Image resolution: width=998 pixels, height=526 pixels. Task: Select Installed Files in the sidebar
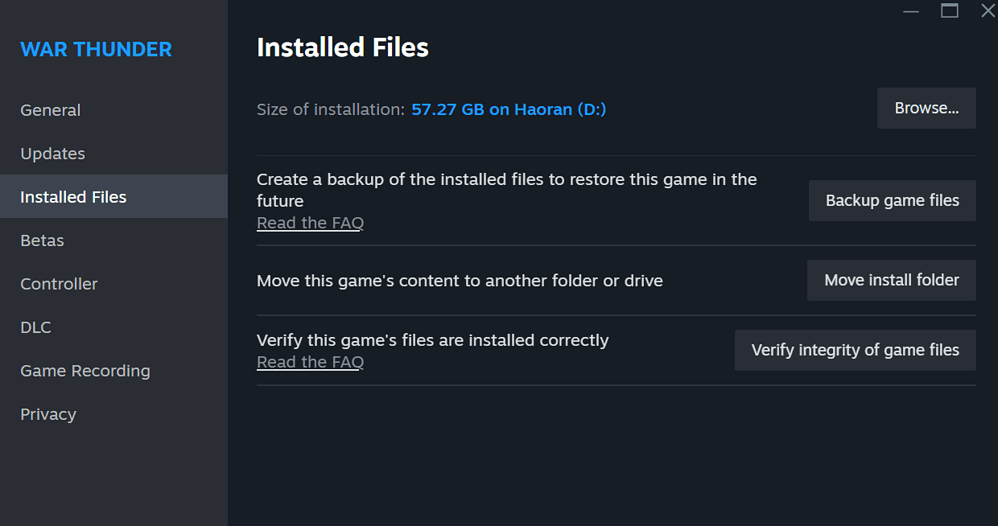pos(73,197)
